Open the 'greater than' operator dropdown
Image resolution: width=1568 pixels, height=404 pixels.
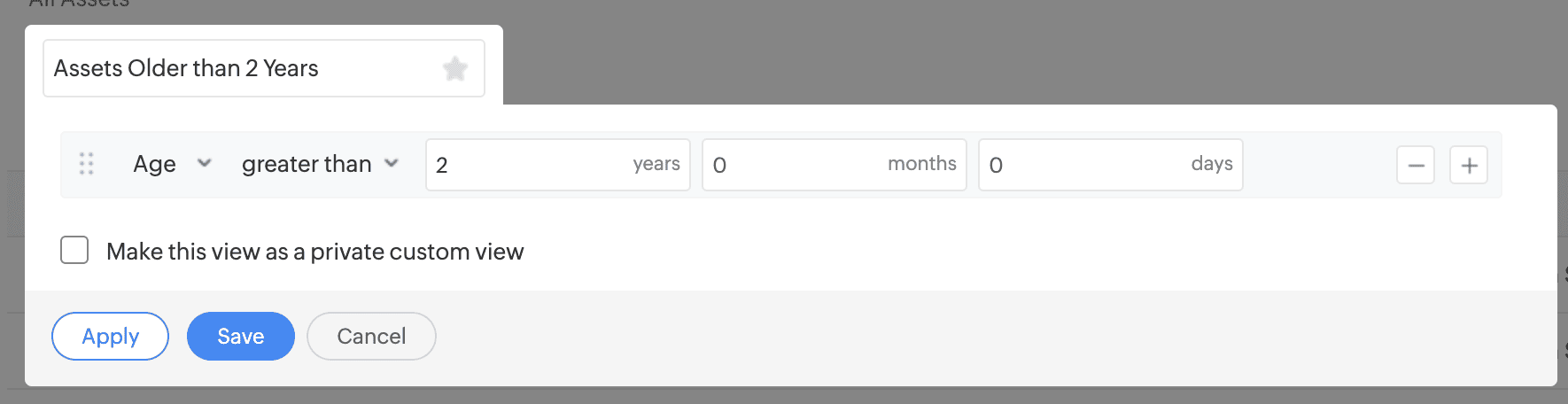[307, 164]
